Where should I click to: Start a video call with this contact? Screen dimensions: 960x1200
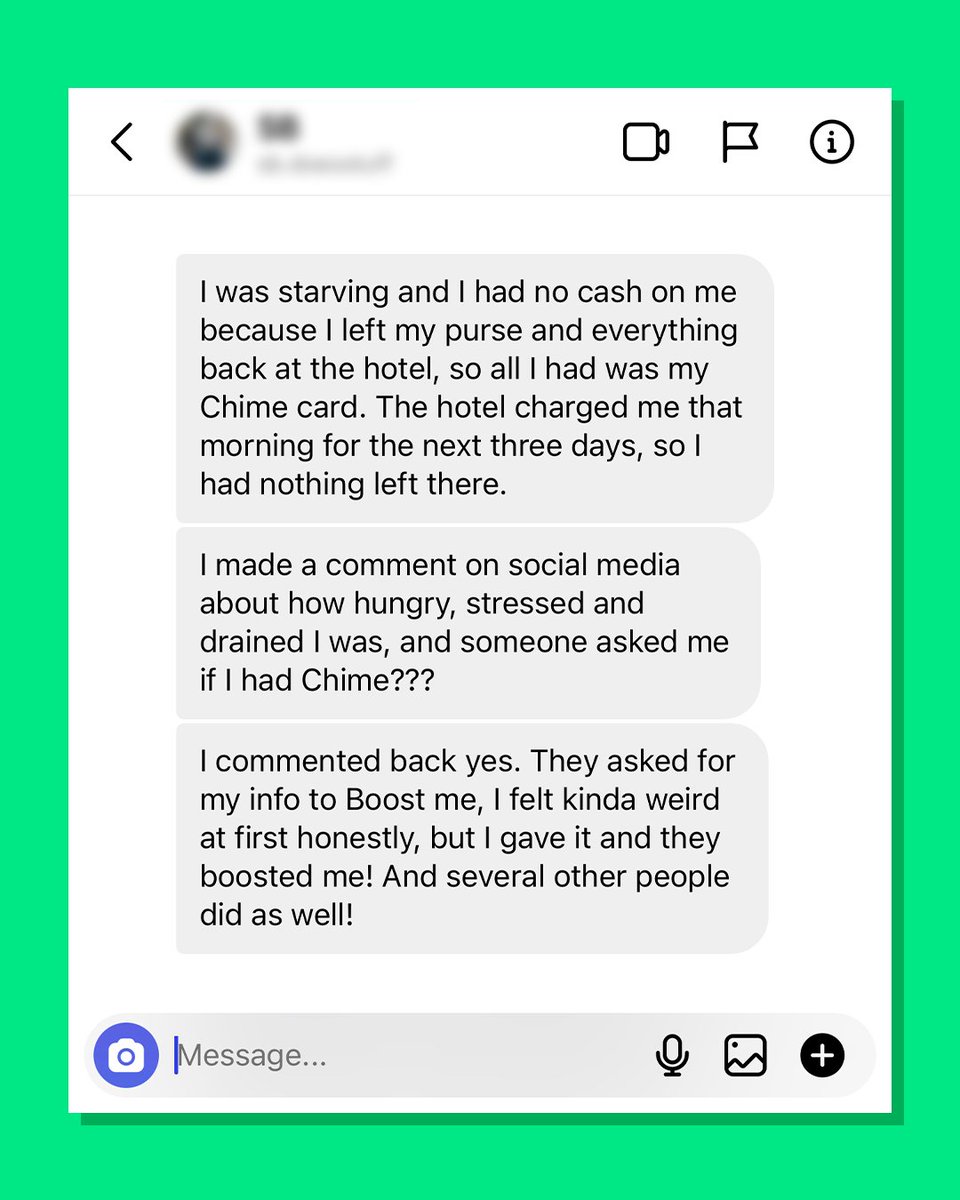pos(646,142)
